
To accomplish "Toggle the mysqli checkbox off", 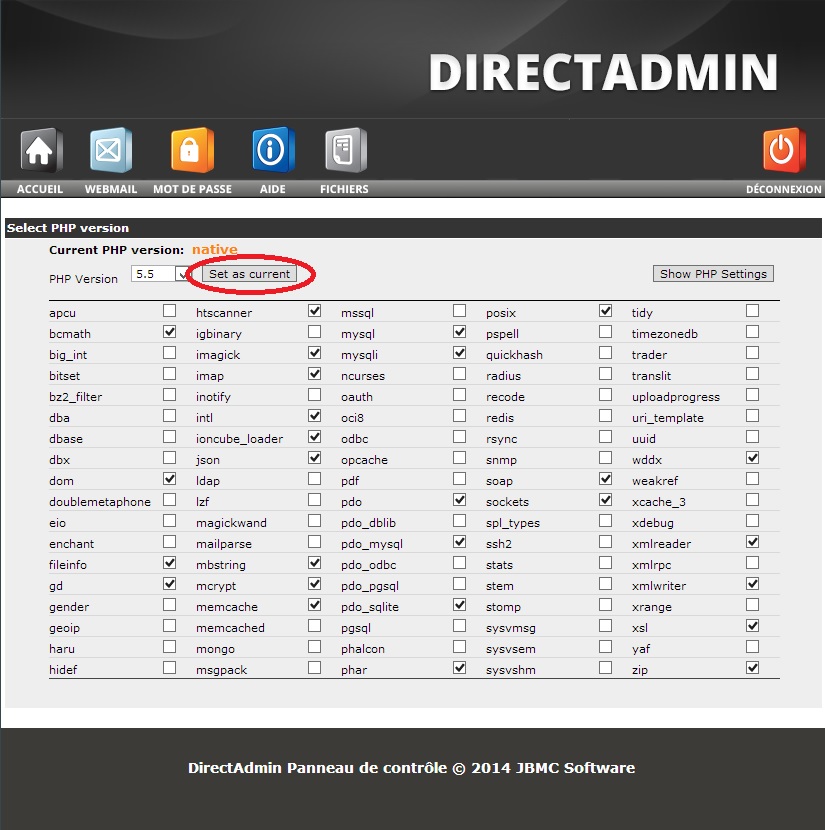I will 459,353.
